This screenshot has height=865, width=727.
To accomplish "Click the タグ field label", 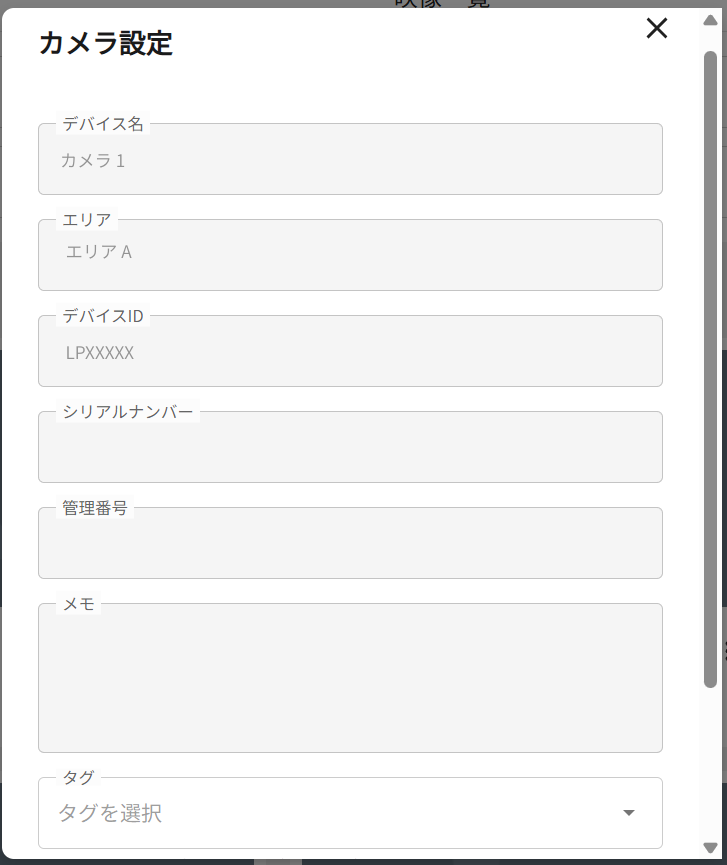I will click(78, 778).
